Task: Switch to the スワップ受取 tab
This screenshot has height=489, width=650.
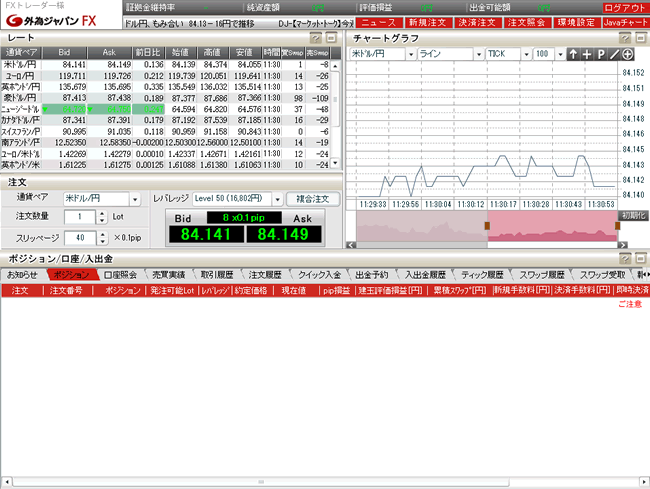Action: click(602, 274)
